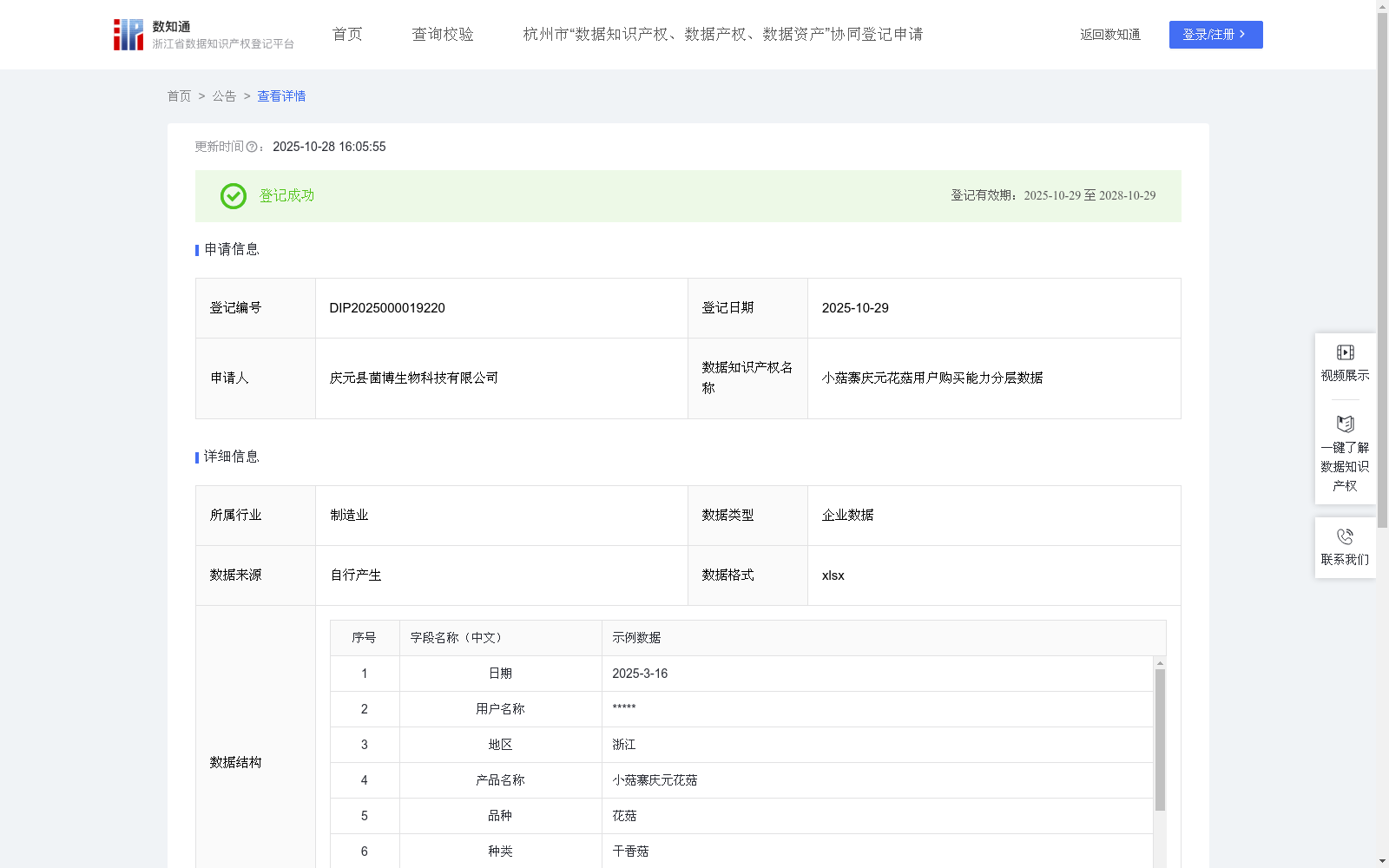1389x868 pixels.
Task: Select the 日期 field row
Action: pos(741,674)
